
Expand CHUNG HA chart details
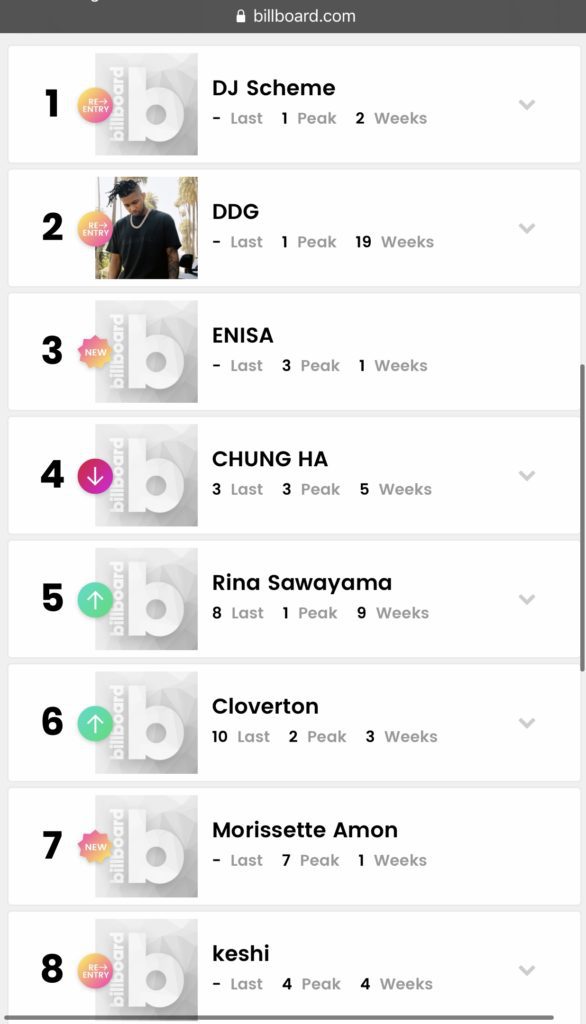[x=527, y=475]
